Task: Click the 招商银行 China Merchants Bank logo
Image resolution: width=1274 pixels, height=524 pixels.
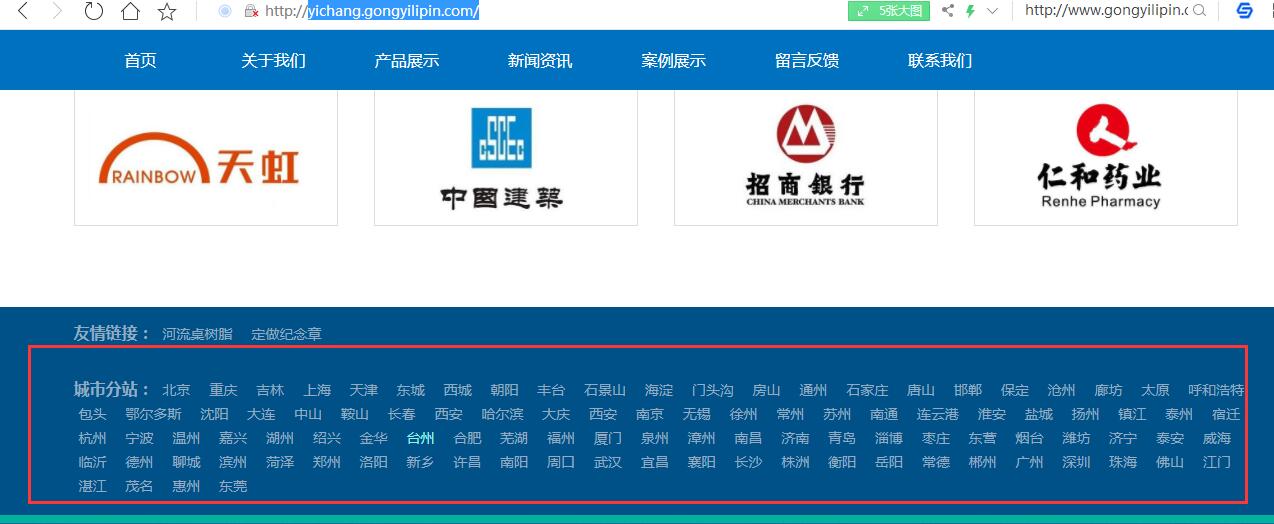Action: click(x=806, y=158)
